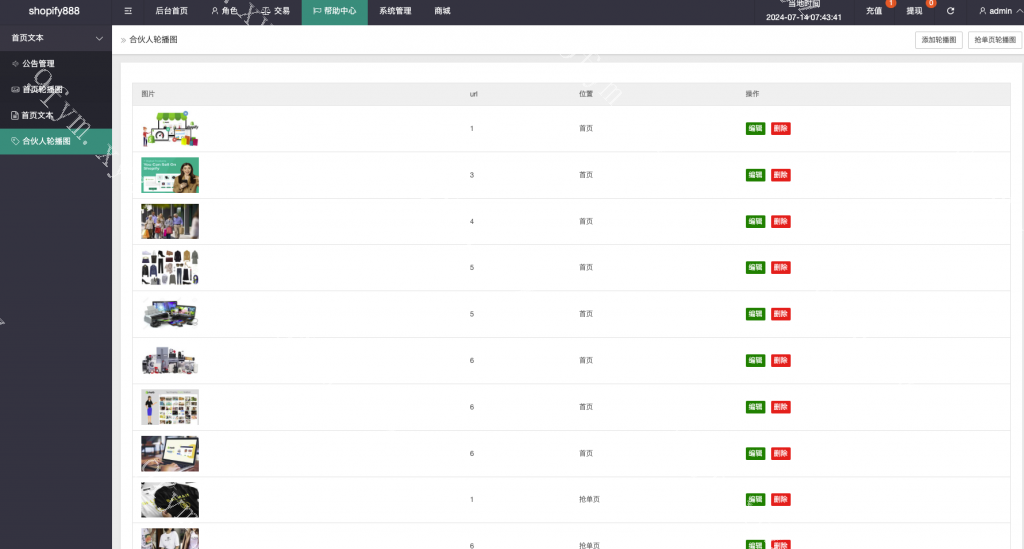
Task: Click the 图片 column header
Action: pyautogui.click(x=148, y=94)
